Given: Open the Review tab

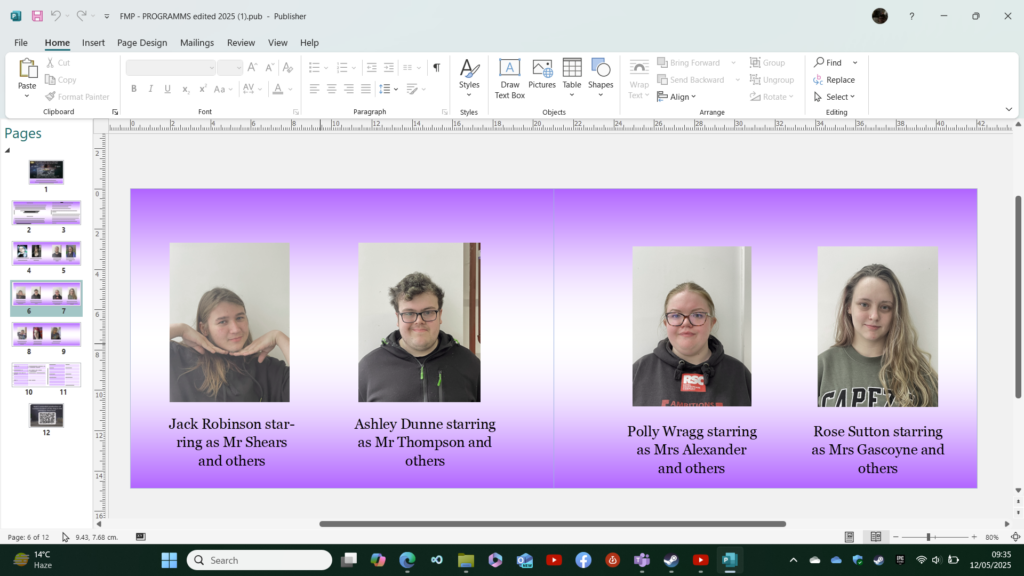Looking at the screenshot, I should (x=241, y=42).
